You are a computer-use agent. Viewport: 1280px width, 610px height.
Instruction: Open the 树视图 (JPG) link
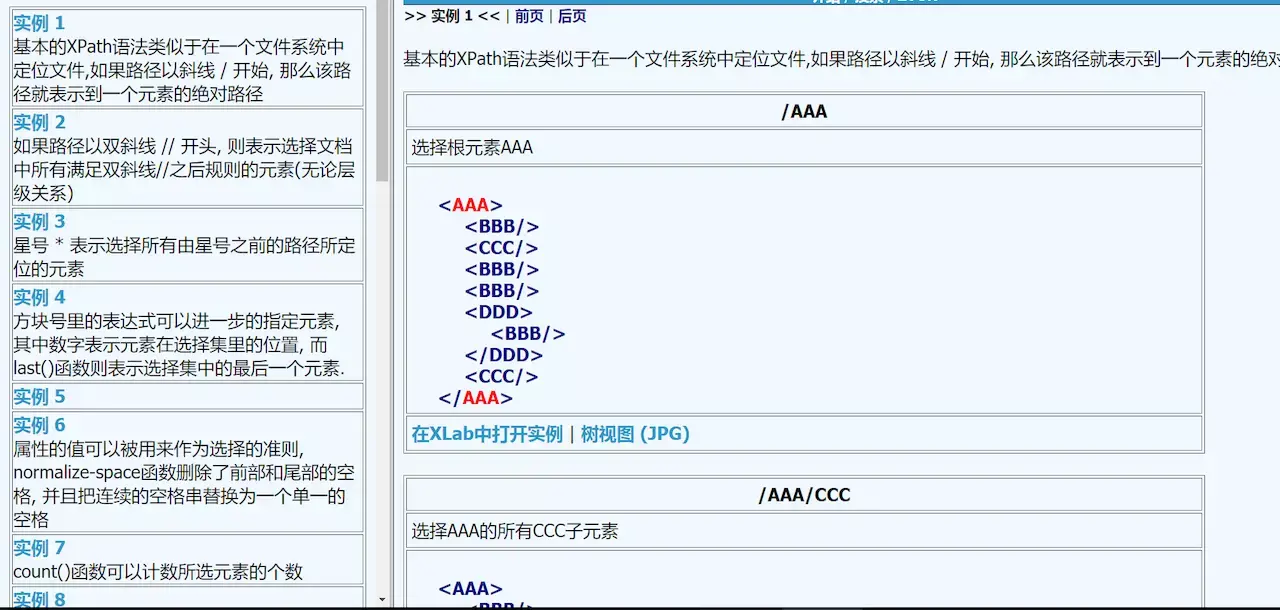(x=635, y=434)
